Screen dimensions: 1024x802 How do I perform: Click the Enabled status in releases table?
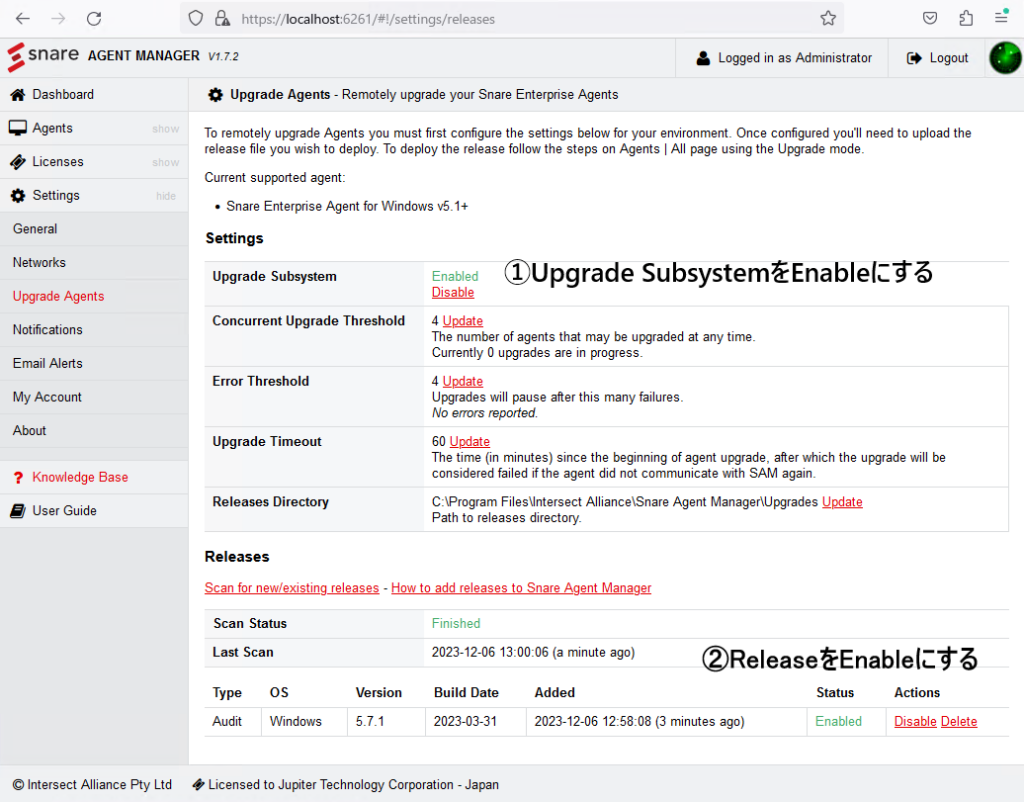pyautogui.click(x=838, y=722)
